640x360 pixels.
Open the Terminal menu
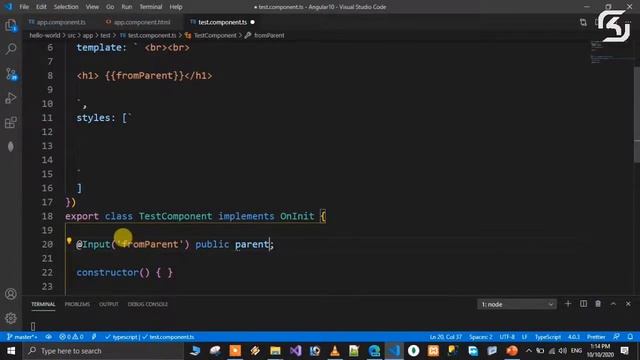click(x=151, y=7)
